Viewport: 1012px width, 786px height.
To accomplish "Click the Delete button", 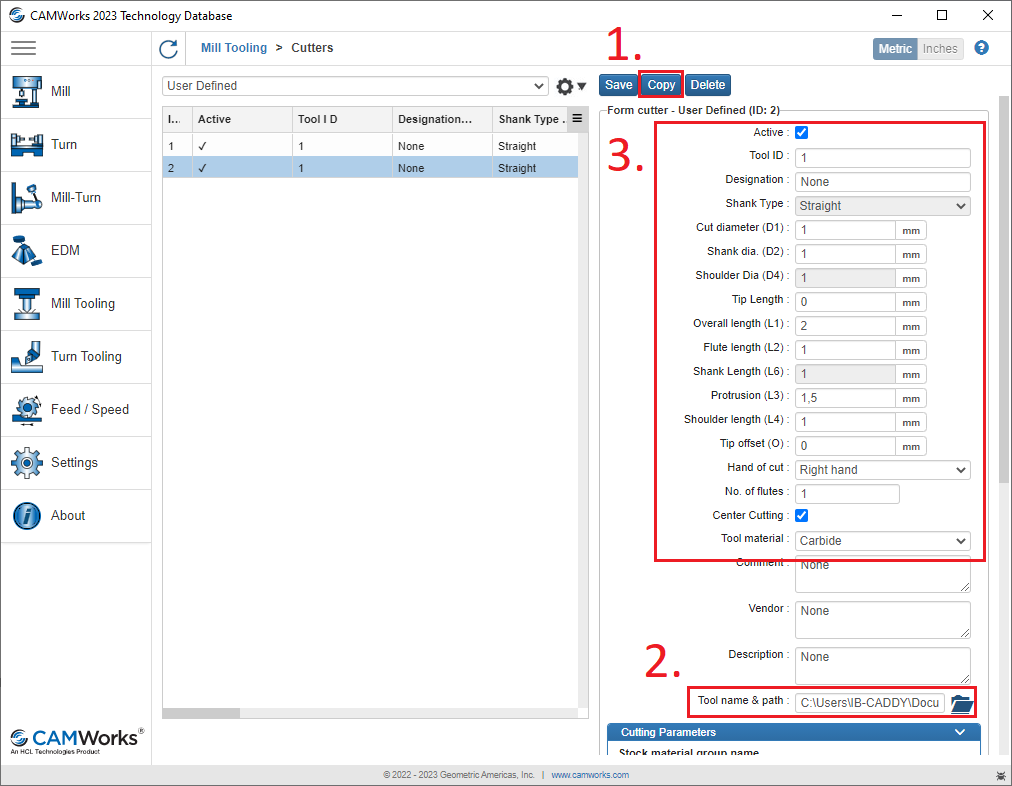I will pos(707,85).
